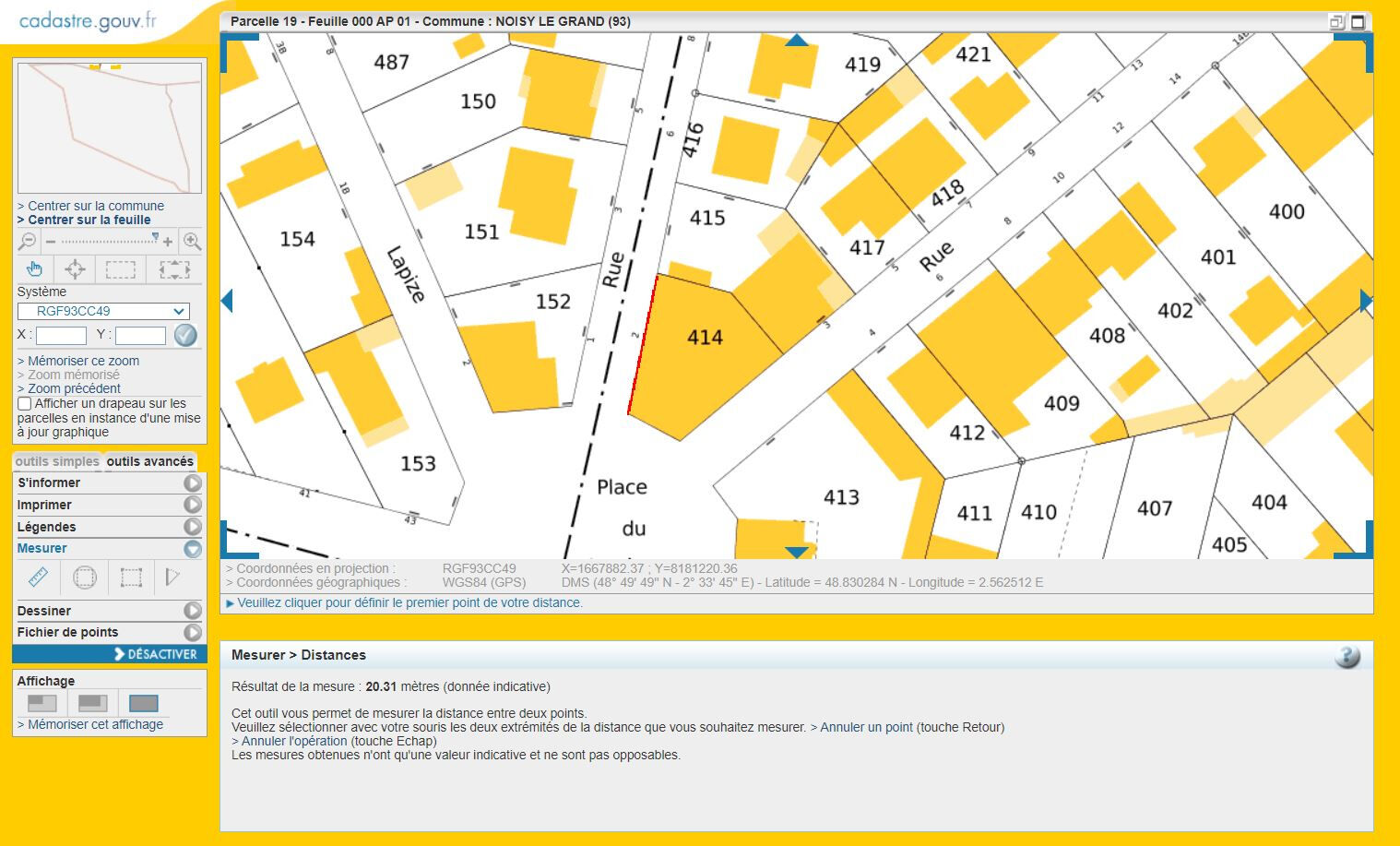Select the circular area measuring tool

pyautogui.click(x=85, y=578)
